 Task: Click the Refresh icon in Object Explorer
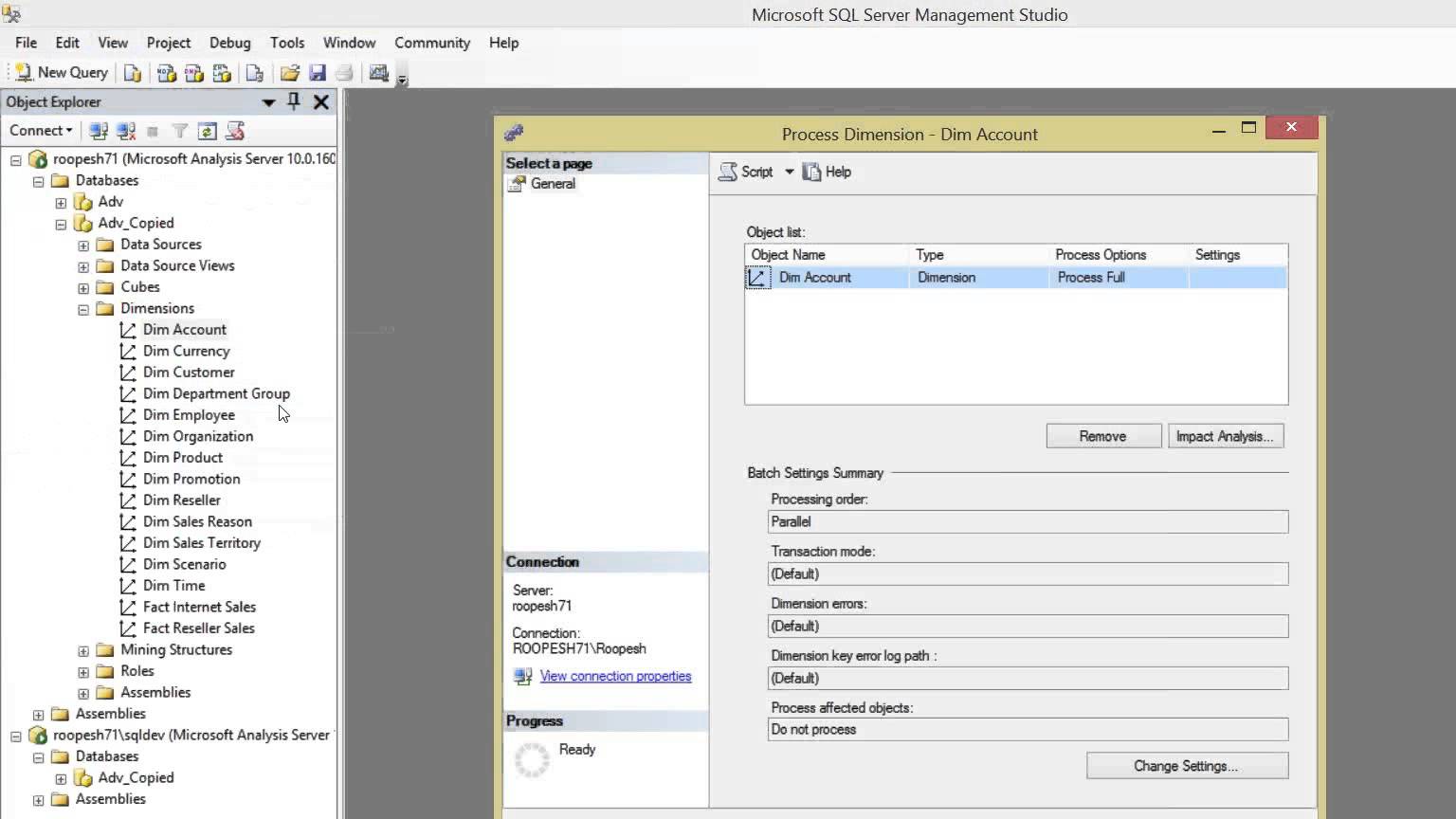[207, 131]
